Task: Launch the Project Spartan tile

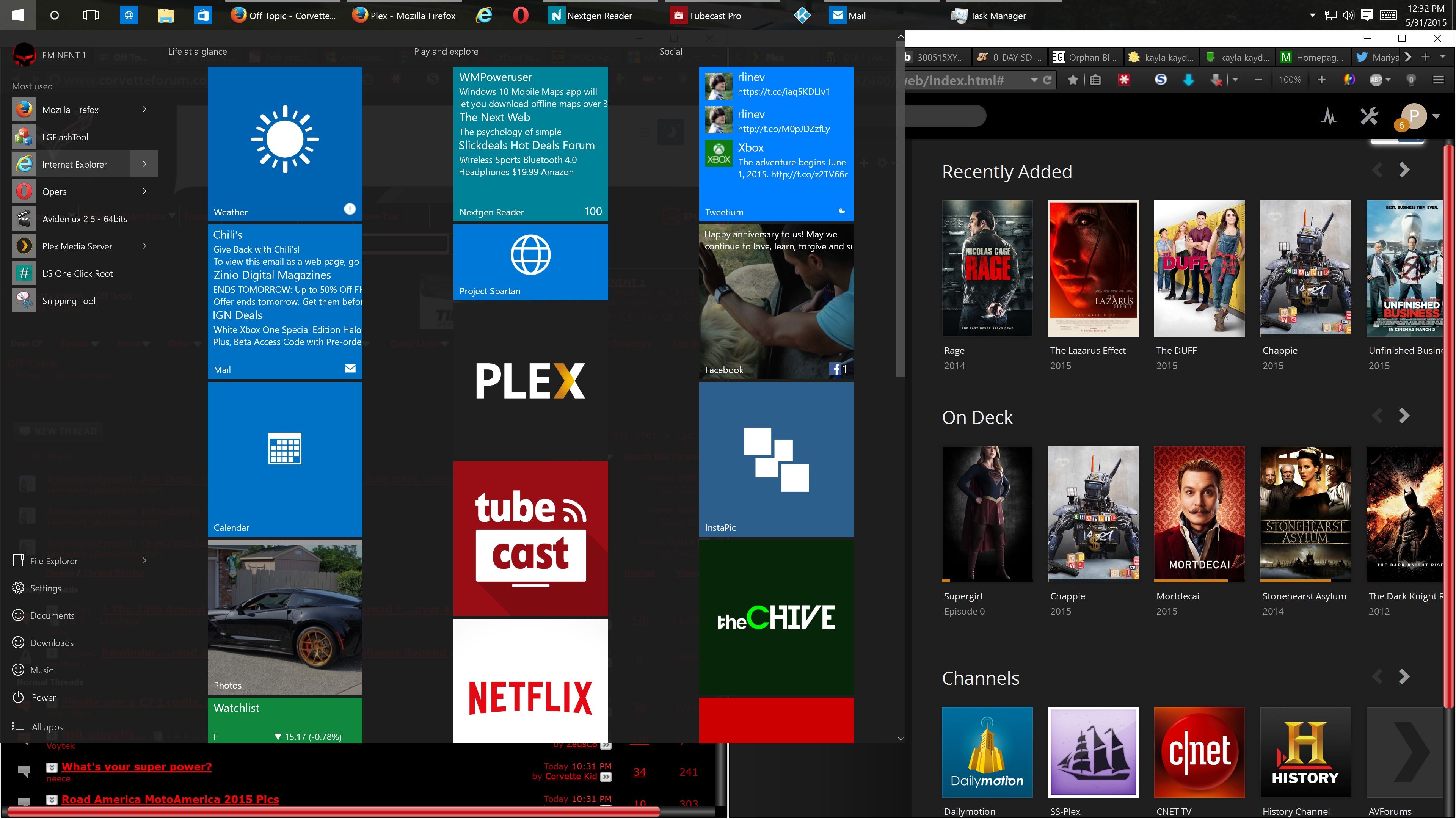Action: tap(530, 262)
